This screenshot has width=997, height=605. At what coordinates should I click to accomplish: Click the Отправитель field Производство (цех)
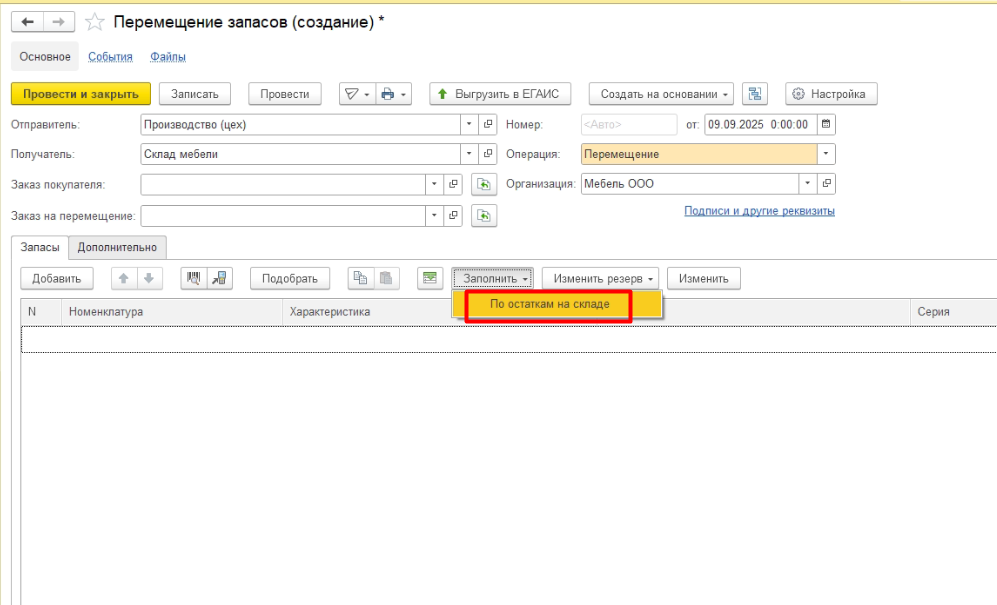300,125
